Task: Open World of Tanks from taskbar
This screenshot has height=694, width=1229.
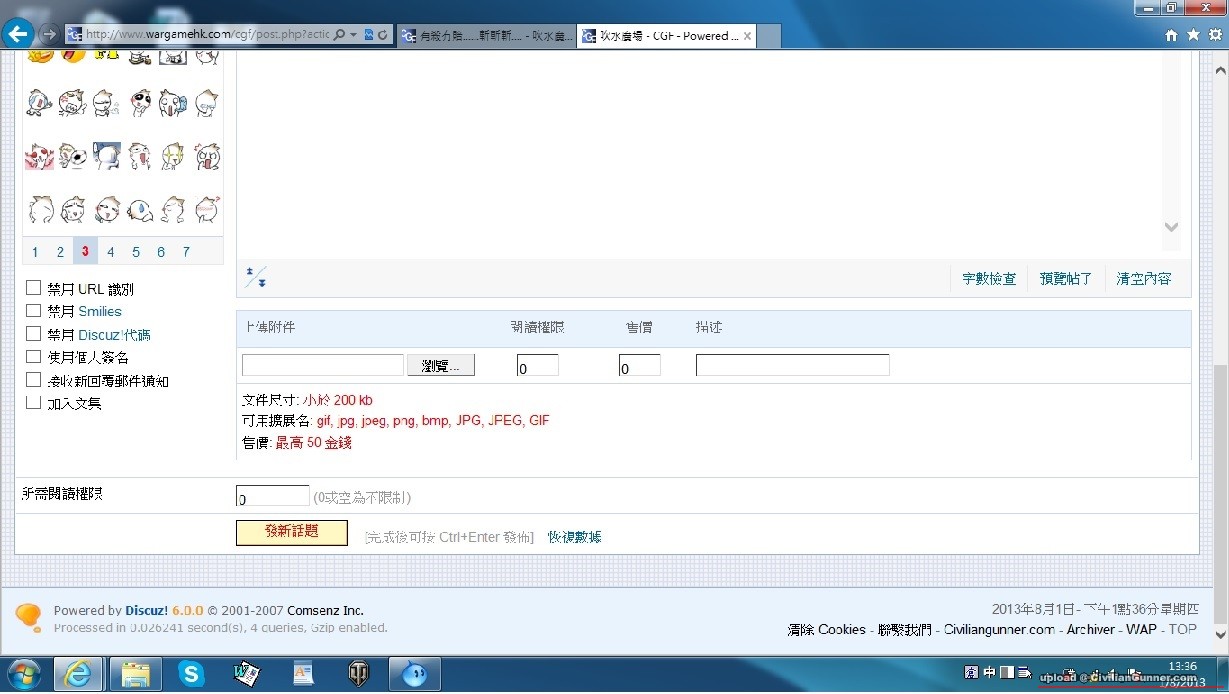Action: pyautogui.click(x=357, y=674)
